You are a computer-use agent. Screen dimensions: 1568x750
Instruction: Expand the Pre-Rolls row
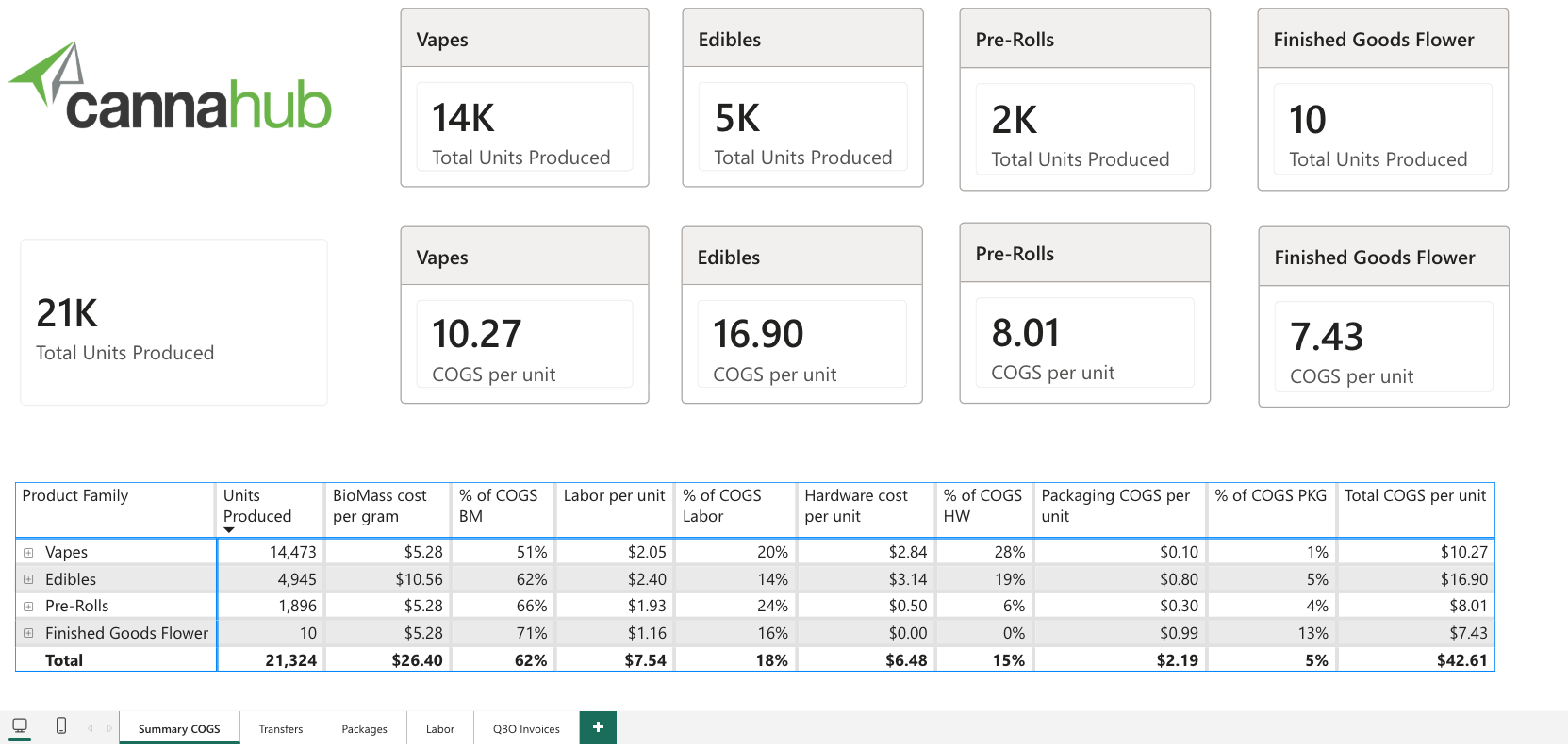[x=28, y=606]
